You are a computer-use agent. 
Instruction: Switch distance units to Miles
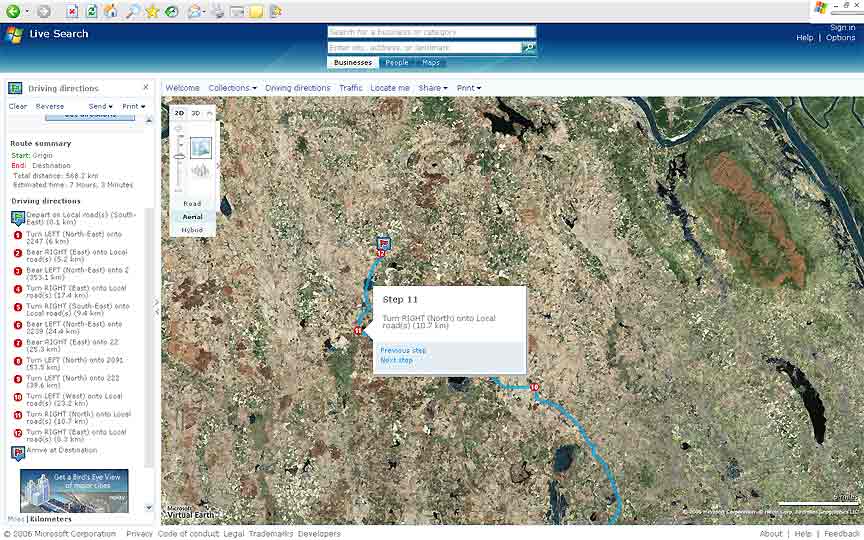(x=16, y=519)
